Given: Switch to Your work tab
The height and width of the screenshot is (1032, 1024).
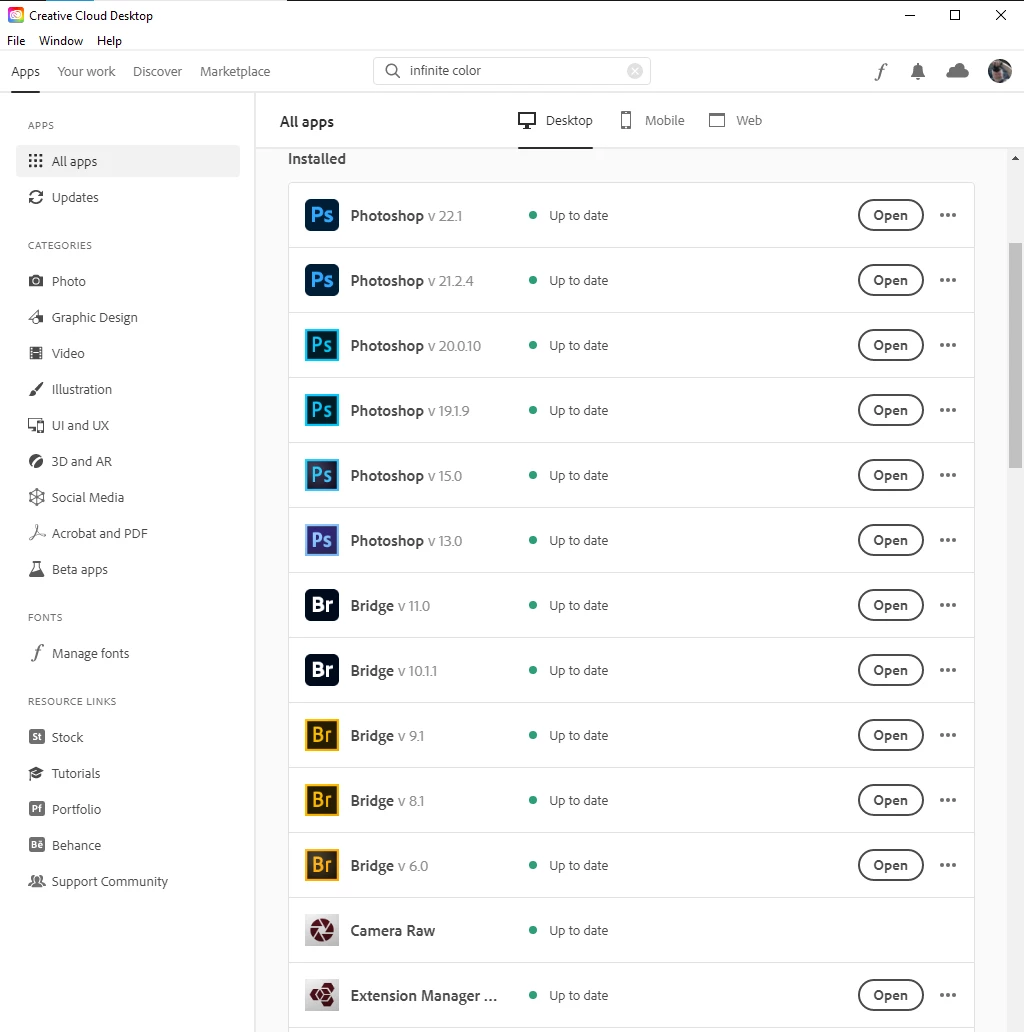Looking at the screenshot, I should [86, 71].
